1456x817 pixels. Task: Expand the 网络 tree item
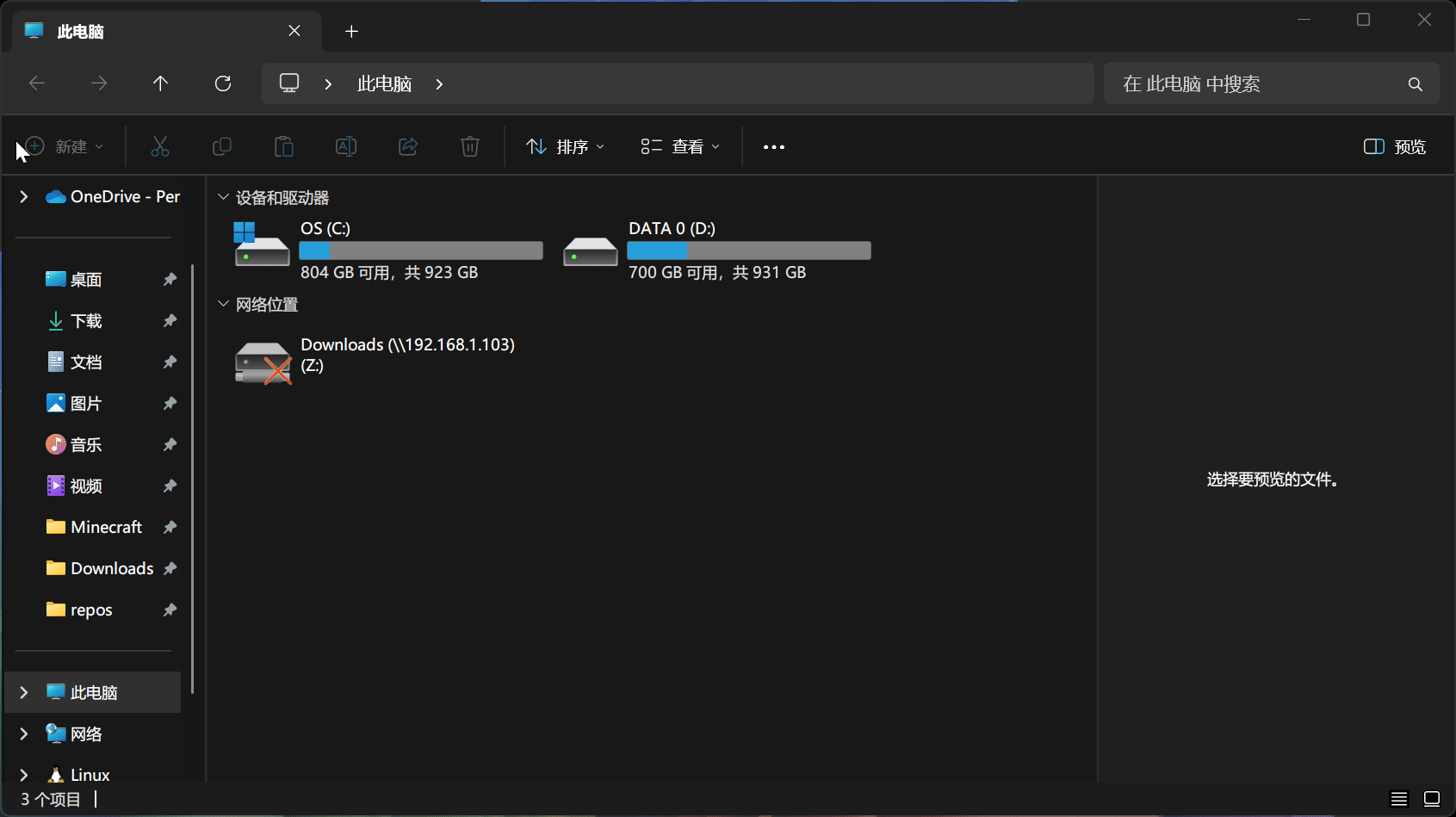coord(23,733)
